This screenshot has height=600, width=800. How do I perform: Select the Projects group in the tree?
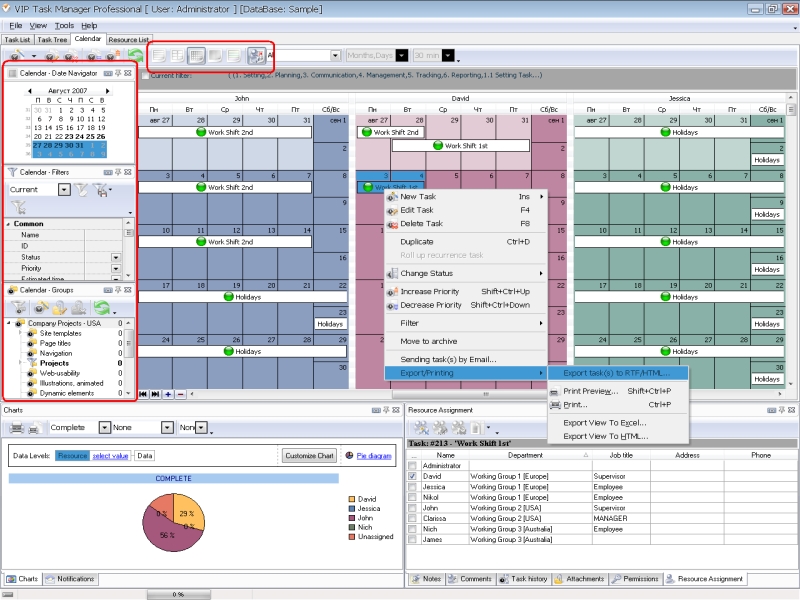tap(54, 363)
